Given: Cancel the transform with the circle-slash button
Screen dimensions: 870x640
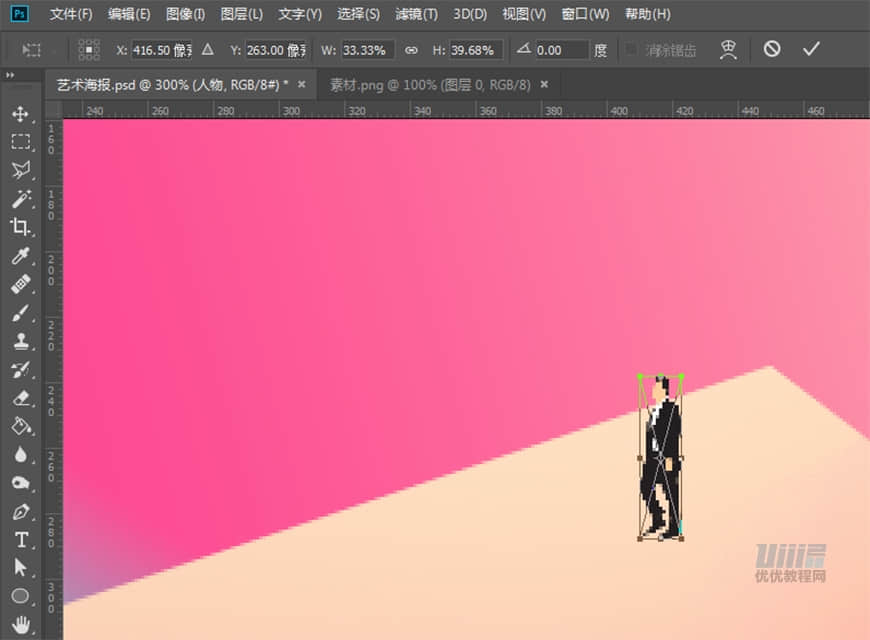Looking at the screenshot, I should [772, 49].
